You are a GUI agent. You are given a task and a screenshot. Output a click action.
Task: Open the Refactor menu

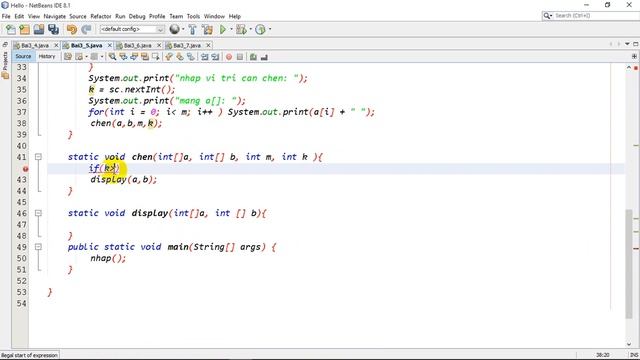click(101, 16)
